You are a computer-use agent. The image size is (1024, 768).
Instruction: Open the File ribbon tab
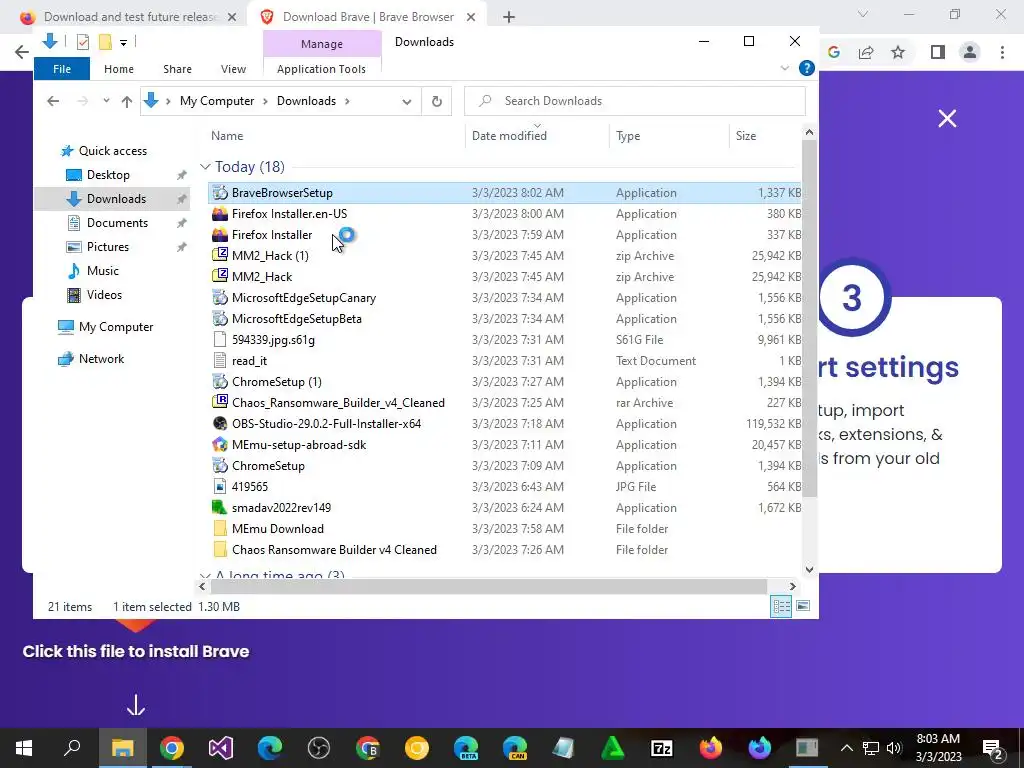click(62, 69)
